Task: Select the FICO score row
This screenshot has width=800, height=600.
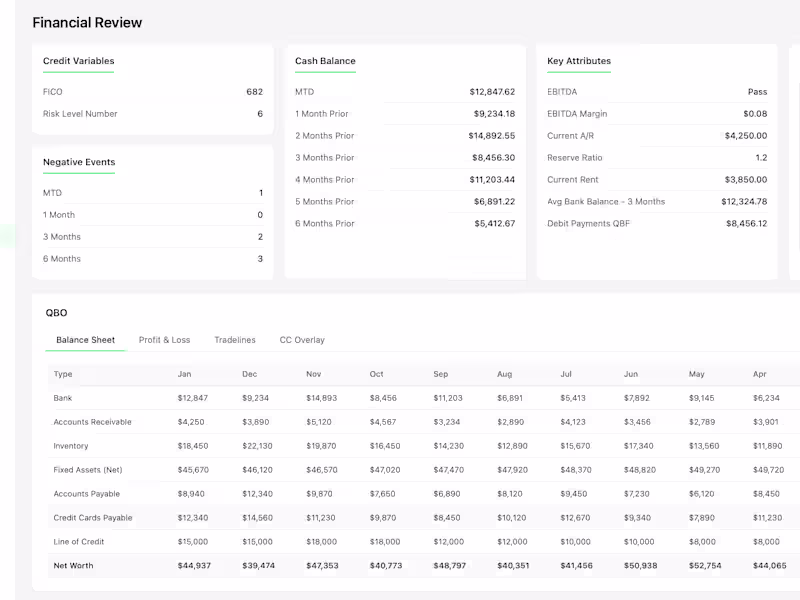Action: 153,92
